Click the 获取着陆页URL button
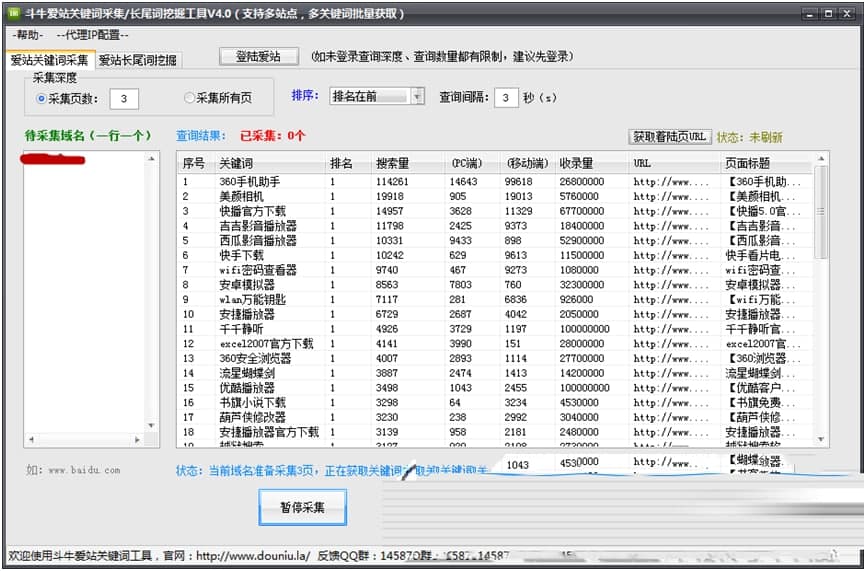This screenshot has width=866, height=571. [669, 136]
